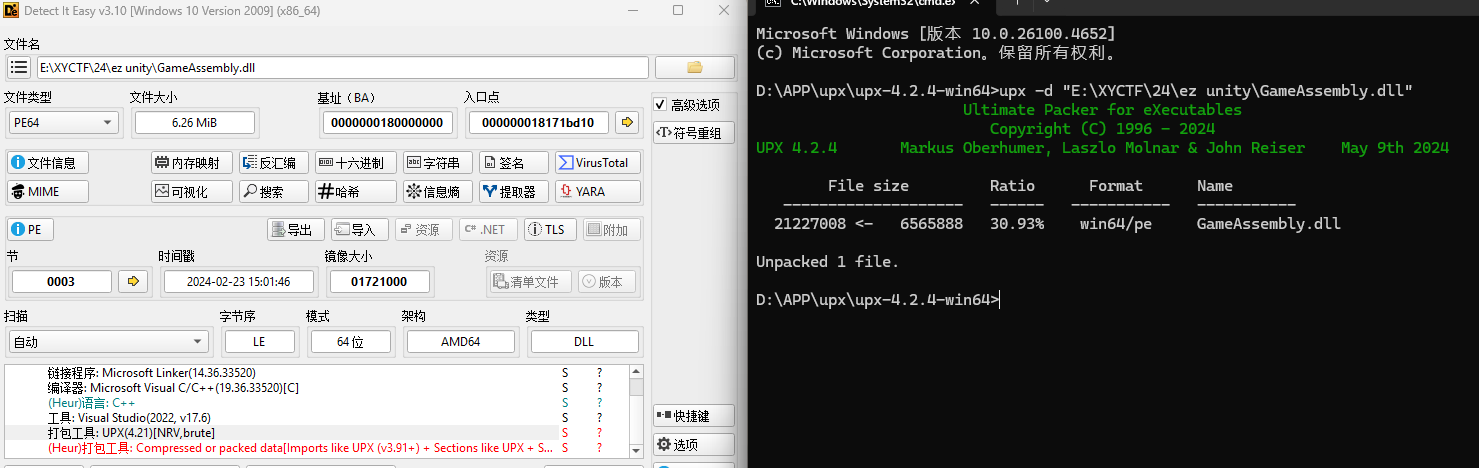Viewport: 1479px width, 468px height.
Task: Click the S link in the UPX(4.21) row
Action: click(565, 433)
